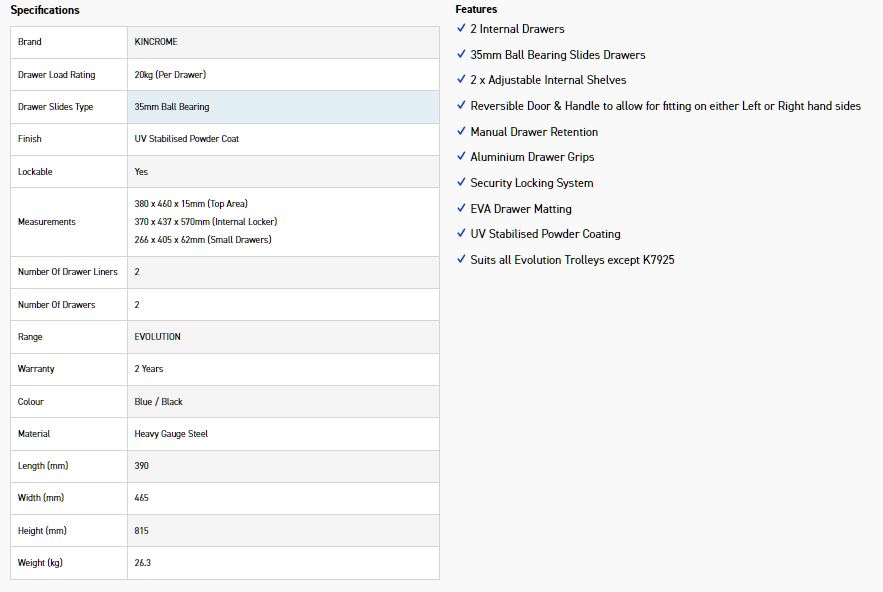Click the Features heading
883x592 pixels.
click(476, 9)
